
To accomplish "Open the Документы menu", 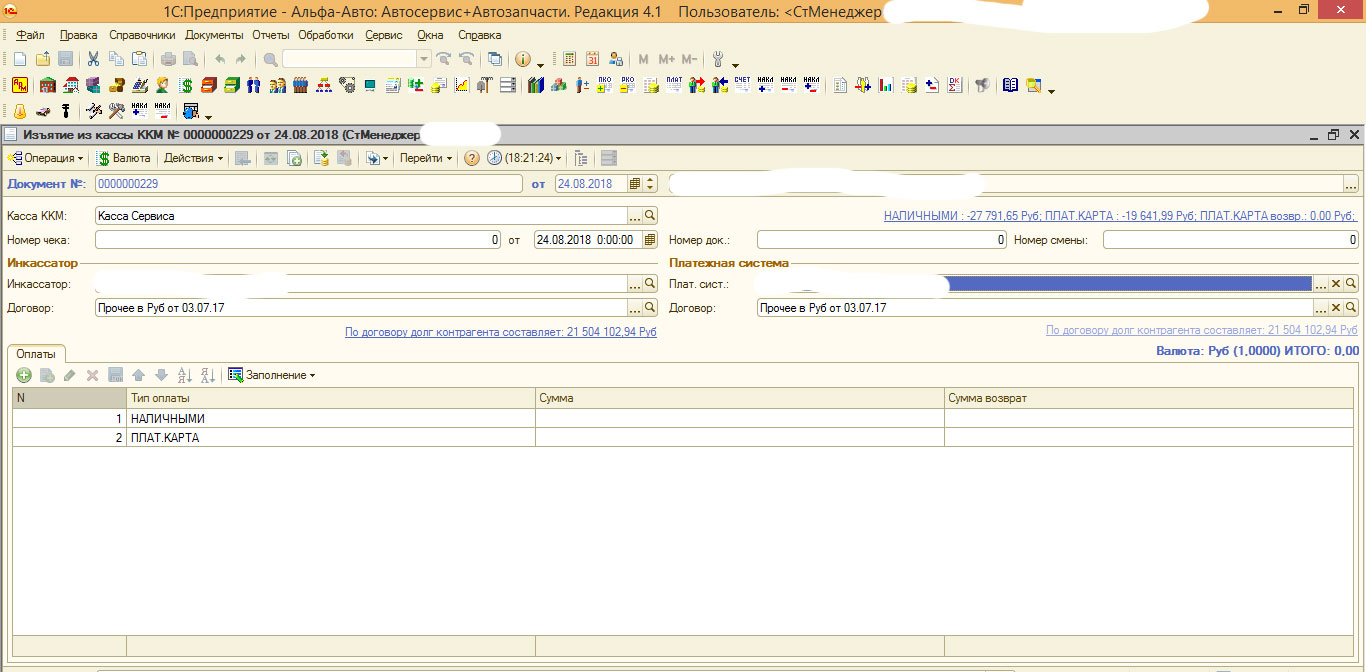I will (x=215, y=35).
